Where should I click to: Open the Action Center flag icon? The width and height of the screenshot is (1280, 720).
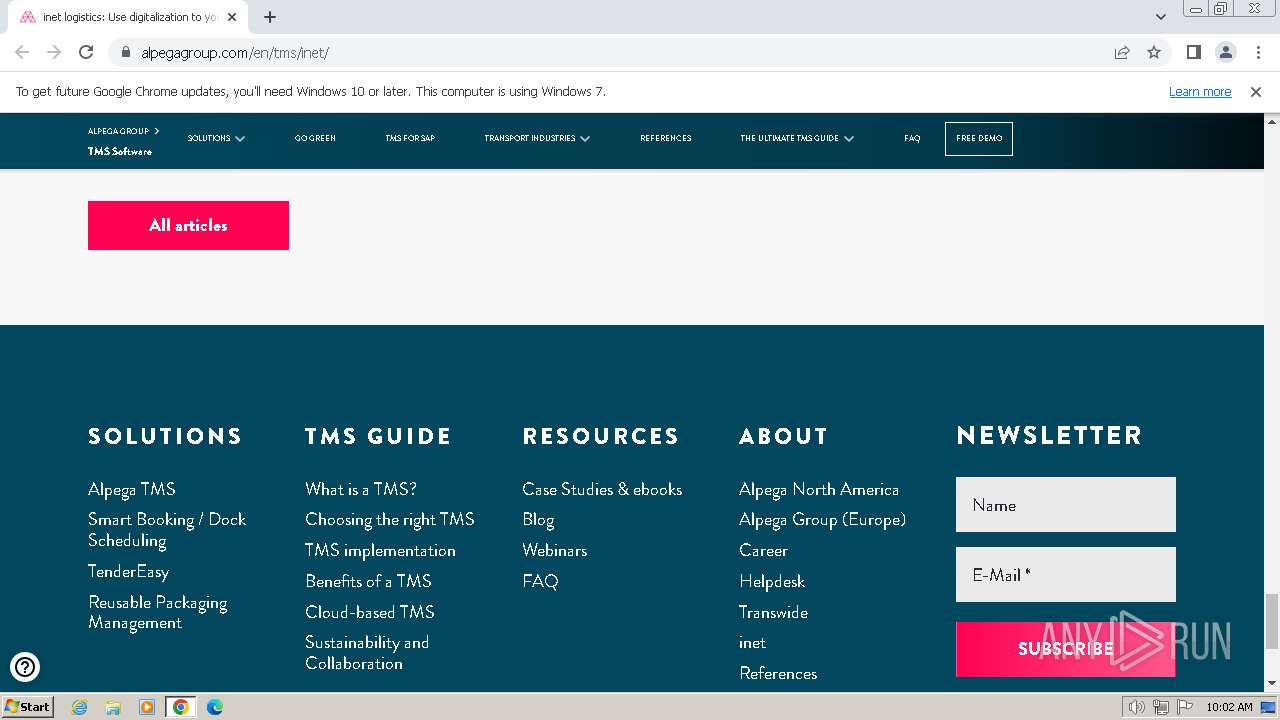point(1183,707)
